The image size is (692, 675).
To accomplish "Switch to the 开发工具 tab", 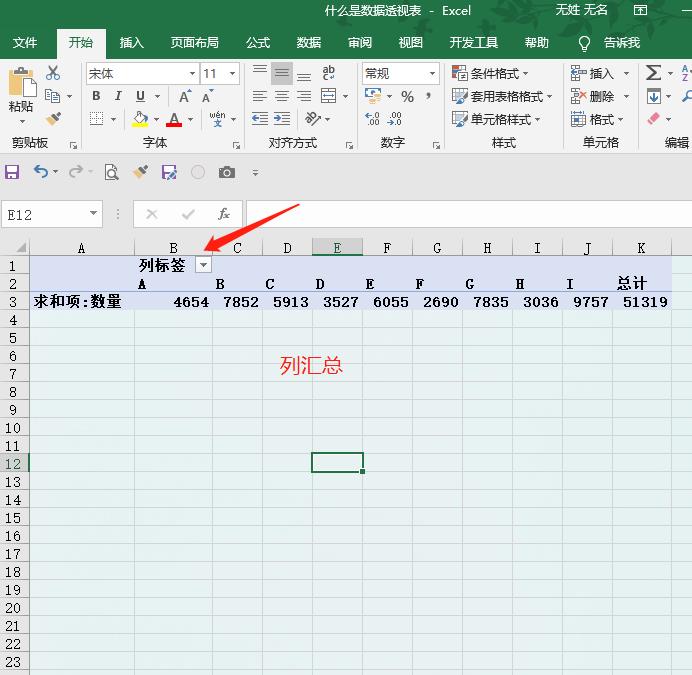I will click(x=474, y=42).
